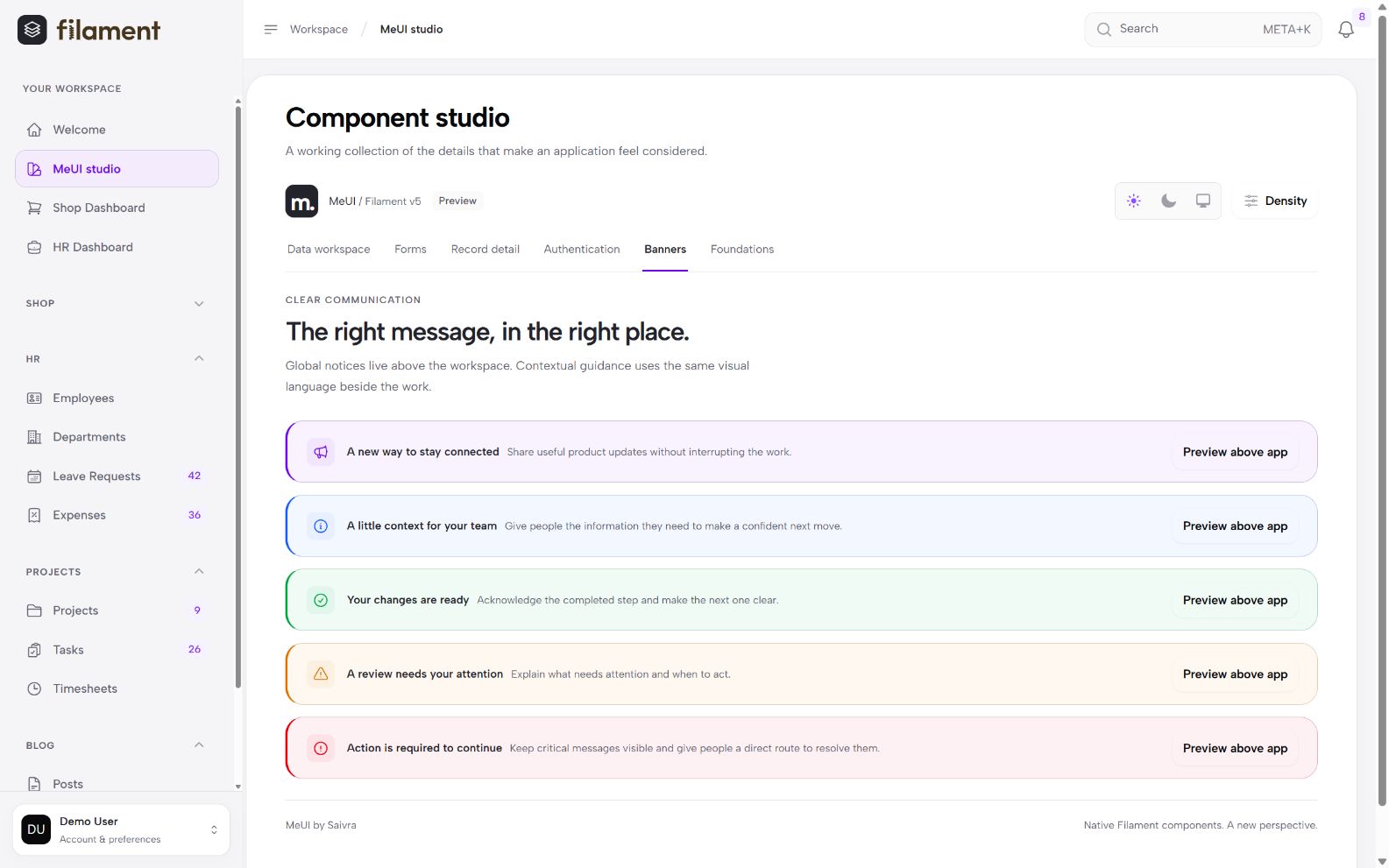The image size is (1389, 868).
Task: Select the Banners tab
Action: click(x=665, y=250)
